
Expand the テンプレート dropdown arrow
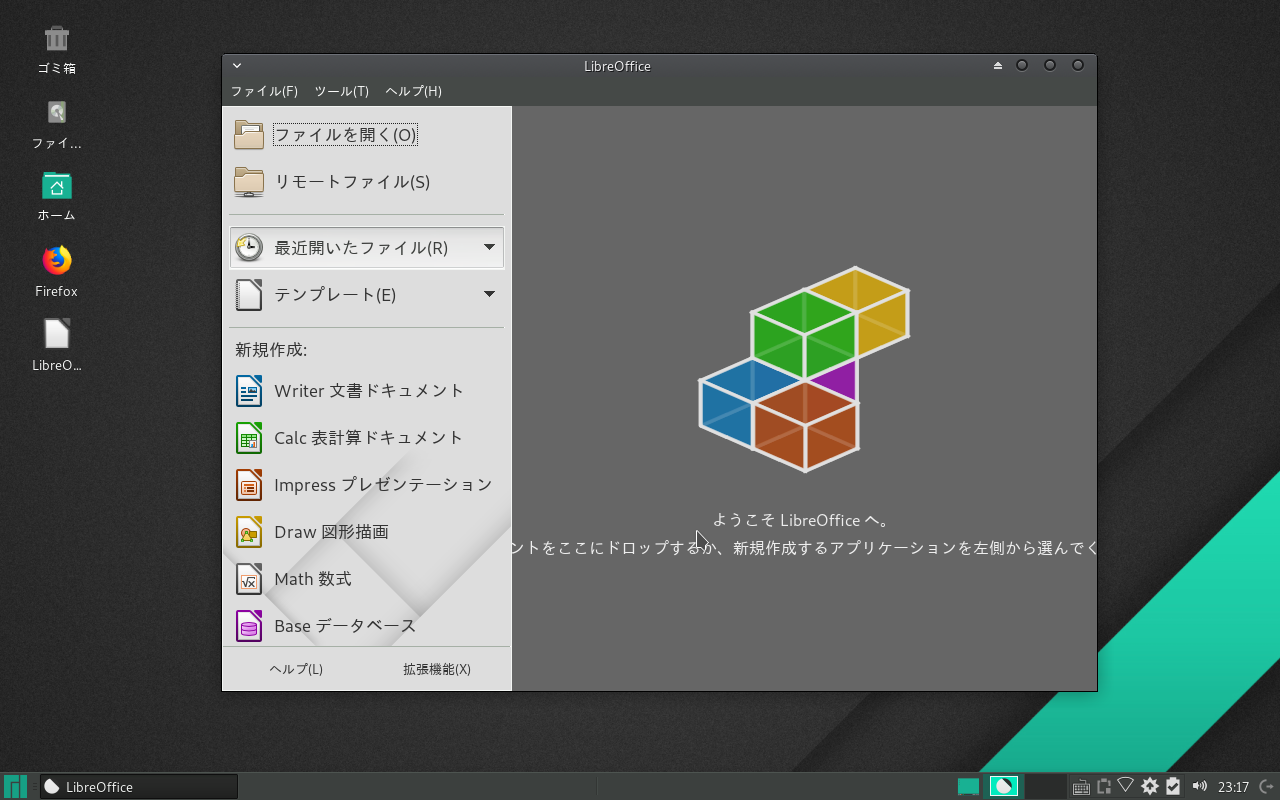[489, 294]
